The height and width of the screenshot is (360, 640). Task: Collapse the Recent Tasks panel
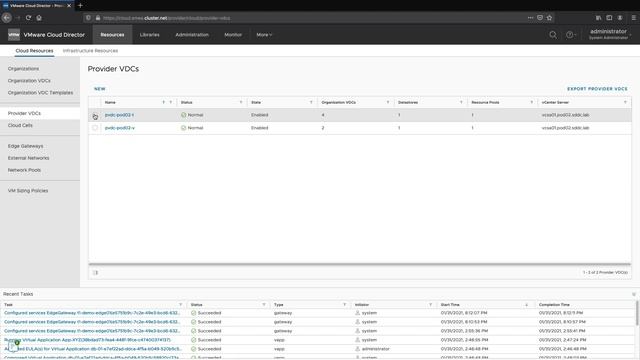pos(634,294)
